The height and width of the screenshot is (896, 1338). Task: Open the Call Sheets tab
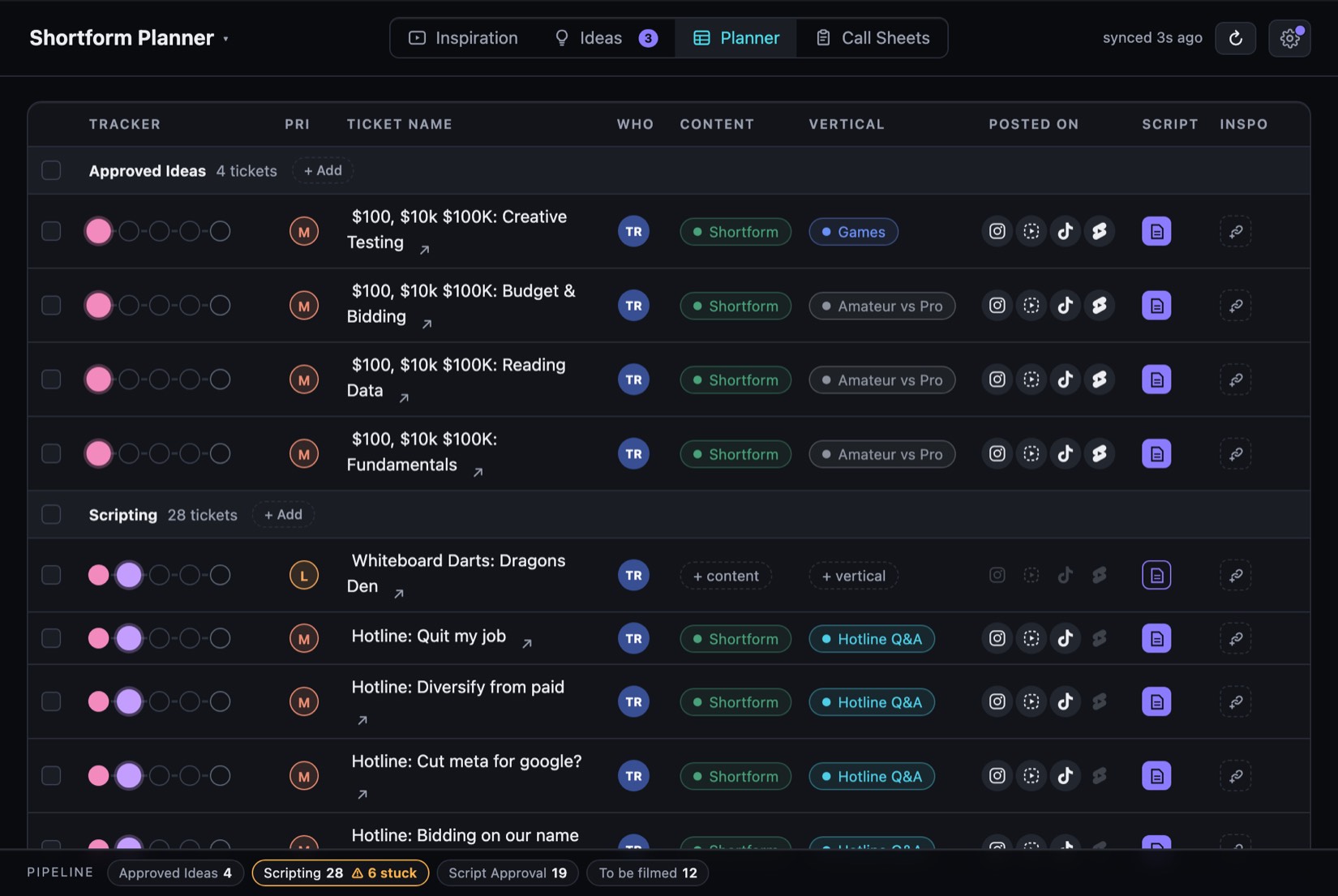point(872,38)
